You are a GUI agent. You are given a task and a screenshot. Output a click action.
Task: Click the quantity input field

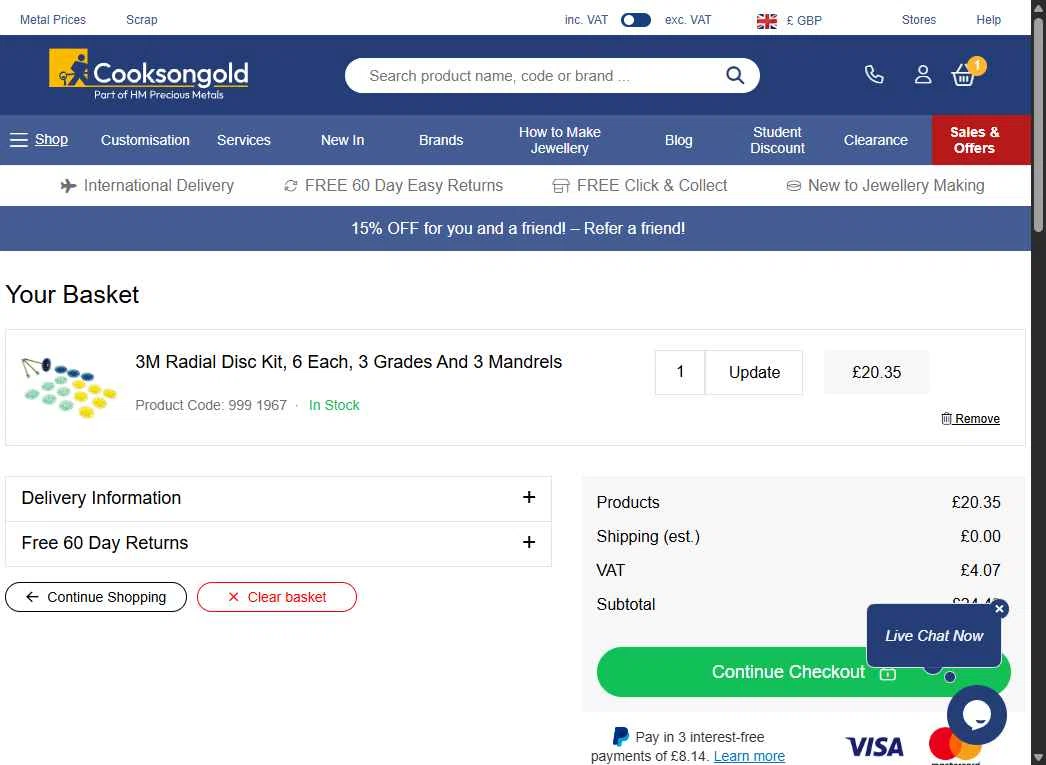point(680,372)
